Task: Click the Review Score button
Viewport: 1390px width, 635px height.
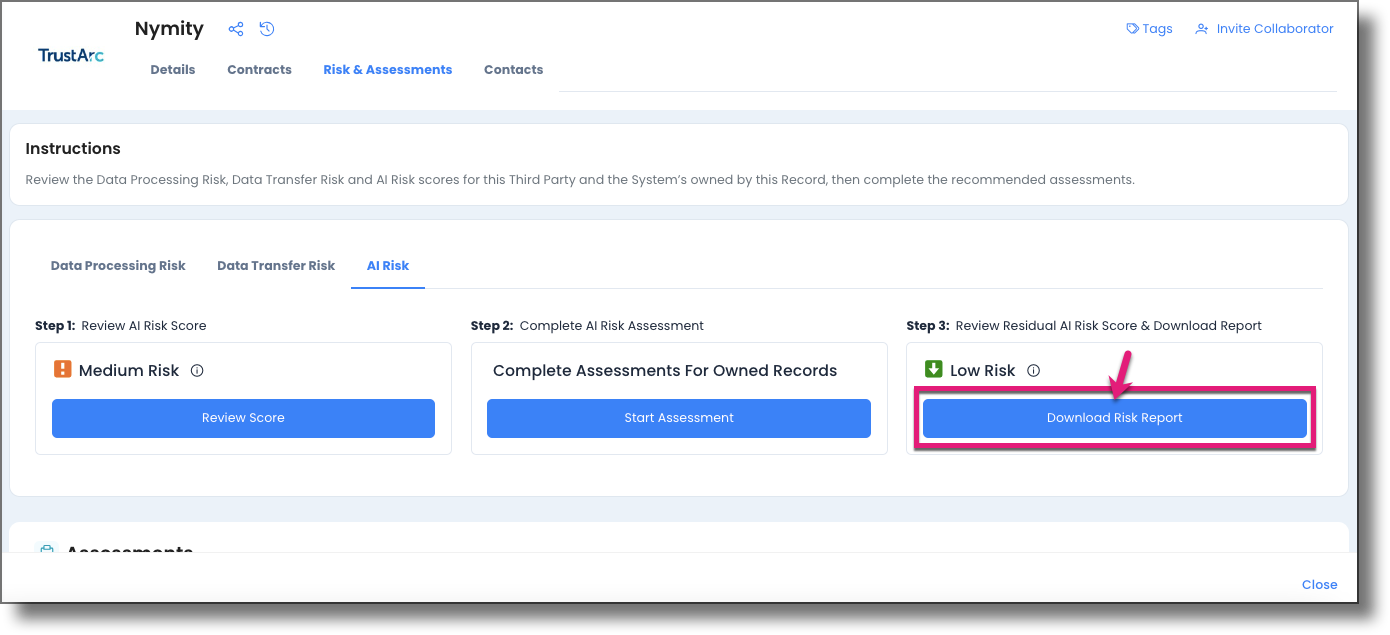Action: [243, 418]
